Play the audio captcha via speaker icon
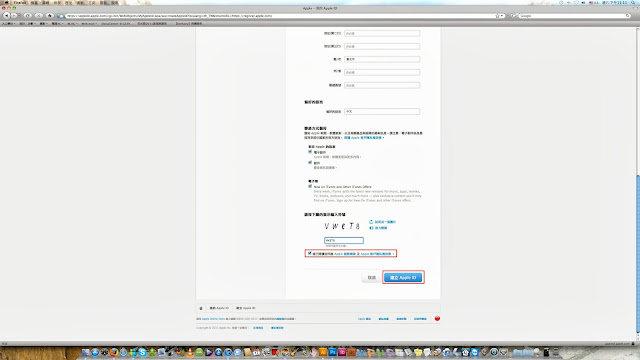 (x=371, y=228)
